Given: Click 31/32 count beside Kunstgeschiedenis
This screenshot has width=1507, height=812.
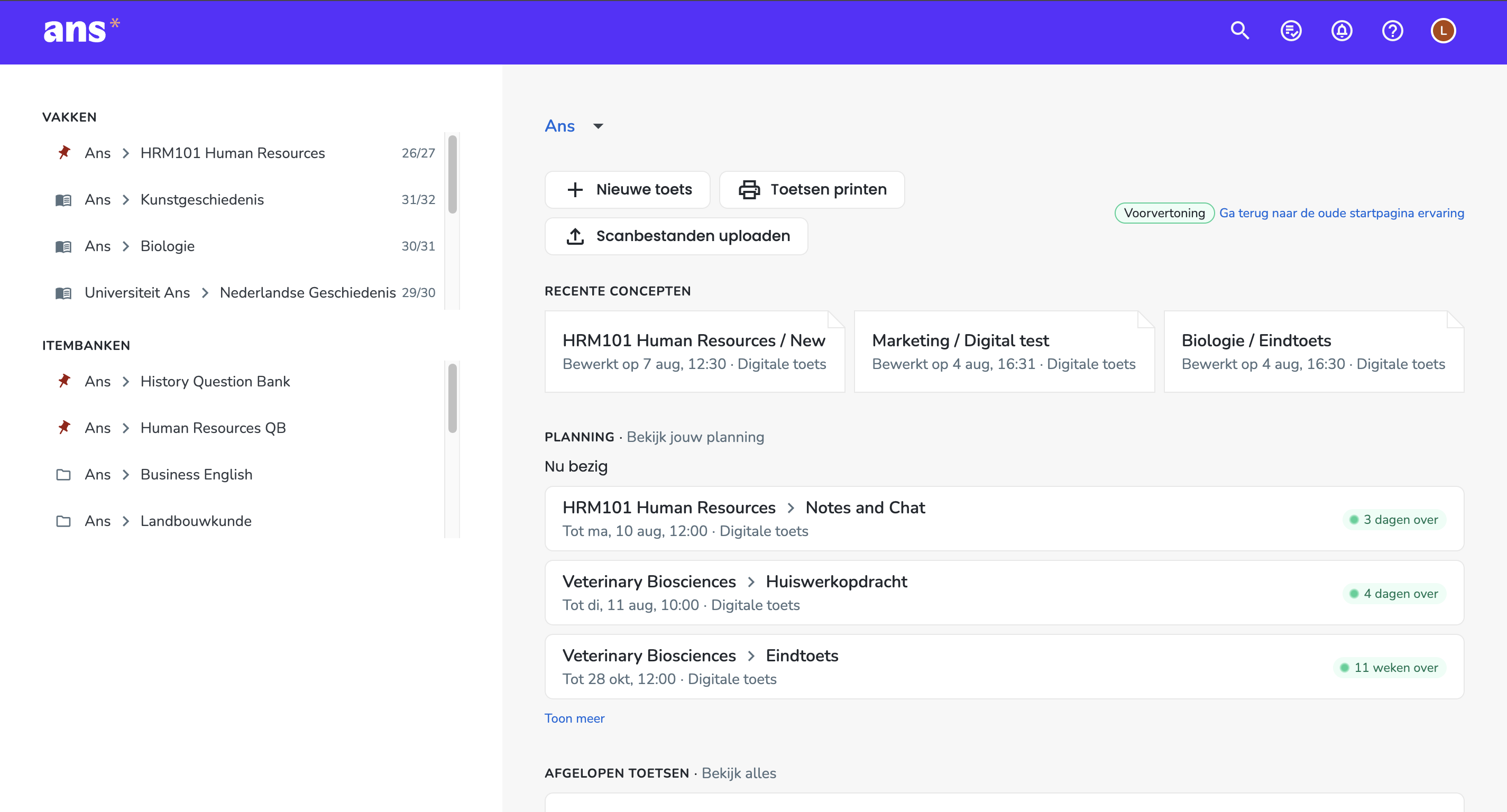Looking at the screenshot, I should coord(418,199).
